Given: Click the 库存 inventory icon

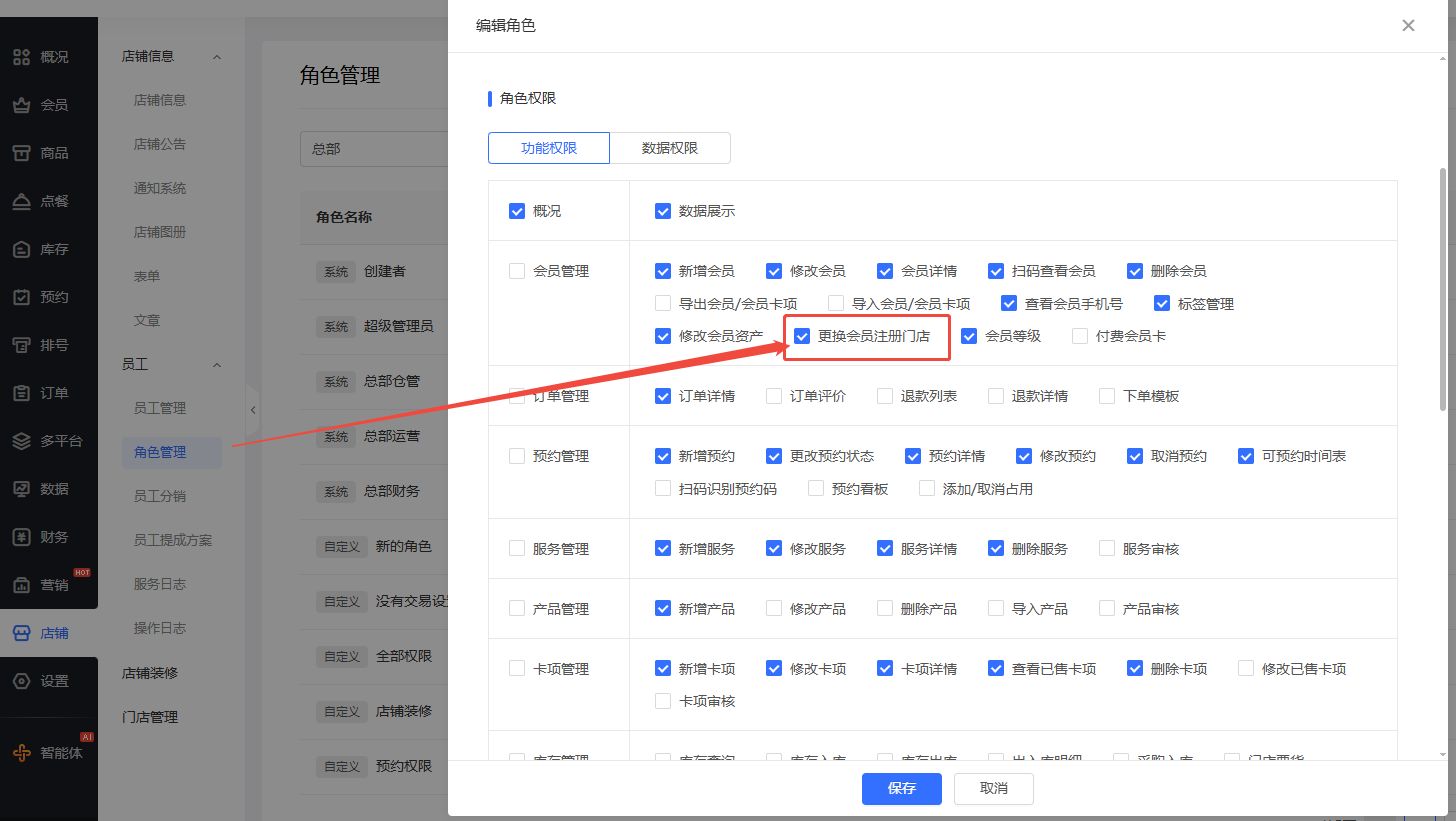Looking at the screenshot, I should coord(22,249).
